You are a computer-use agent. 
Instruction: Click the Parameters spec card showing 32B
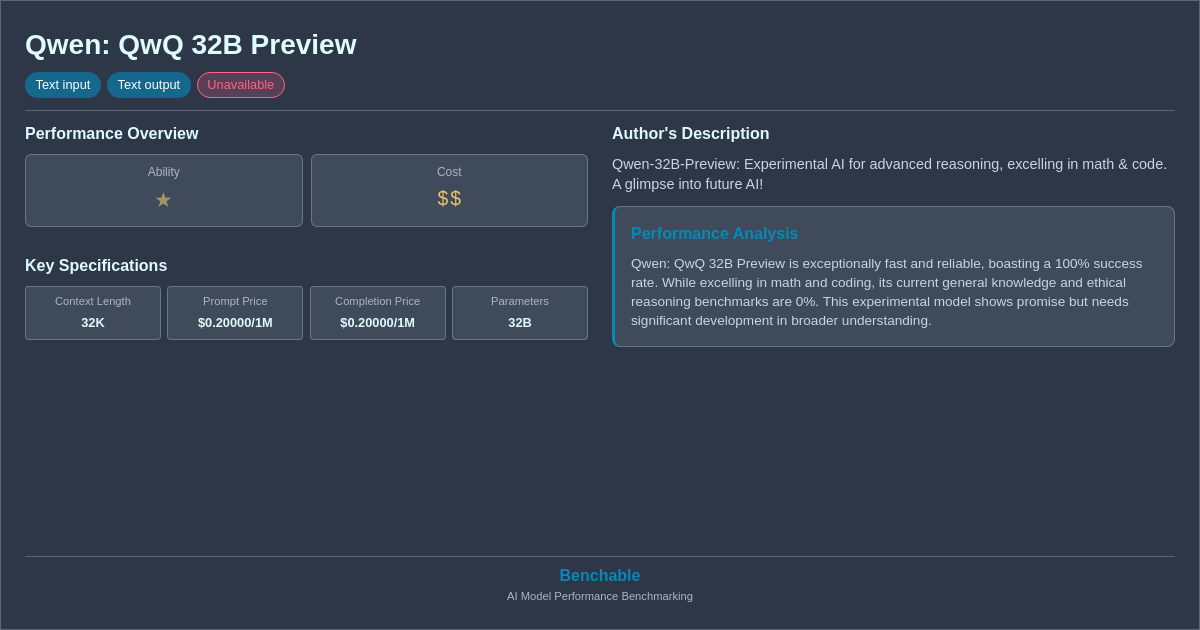point(519,313)
